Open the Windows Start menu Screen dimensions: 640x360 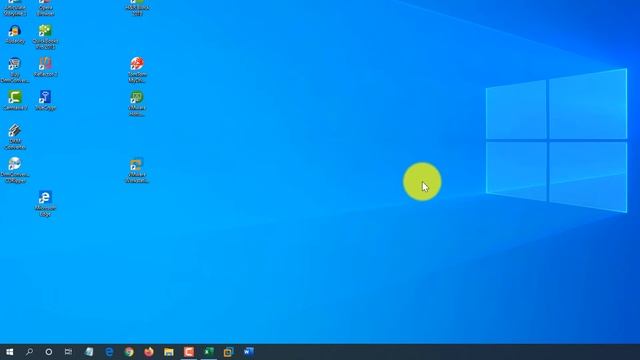[x=10, y=351]
